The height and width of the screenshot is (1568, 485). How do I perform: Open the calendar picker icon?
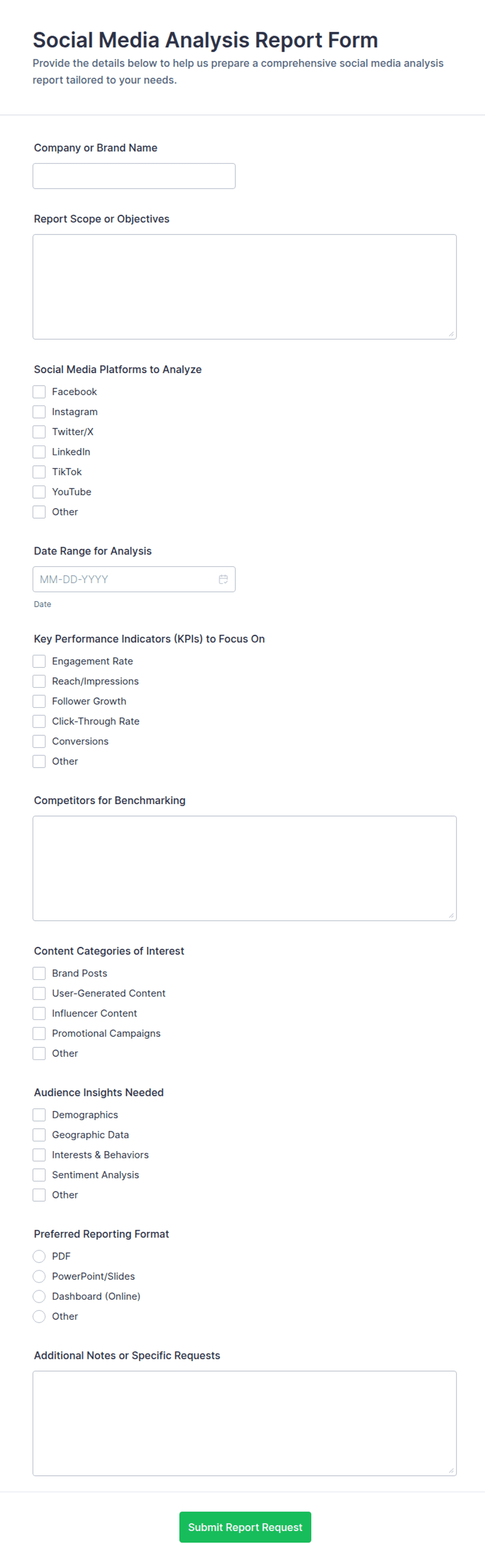coord(223,579)
